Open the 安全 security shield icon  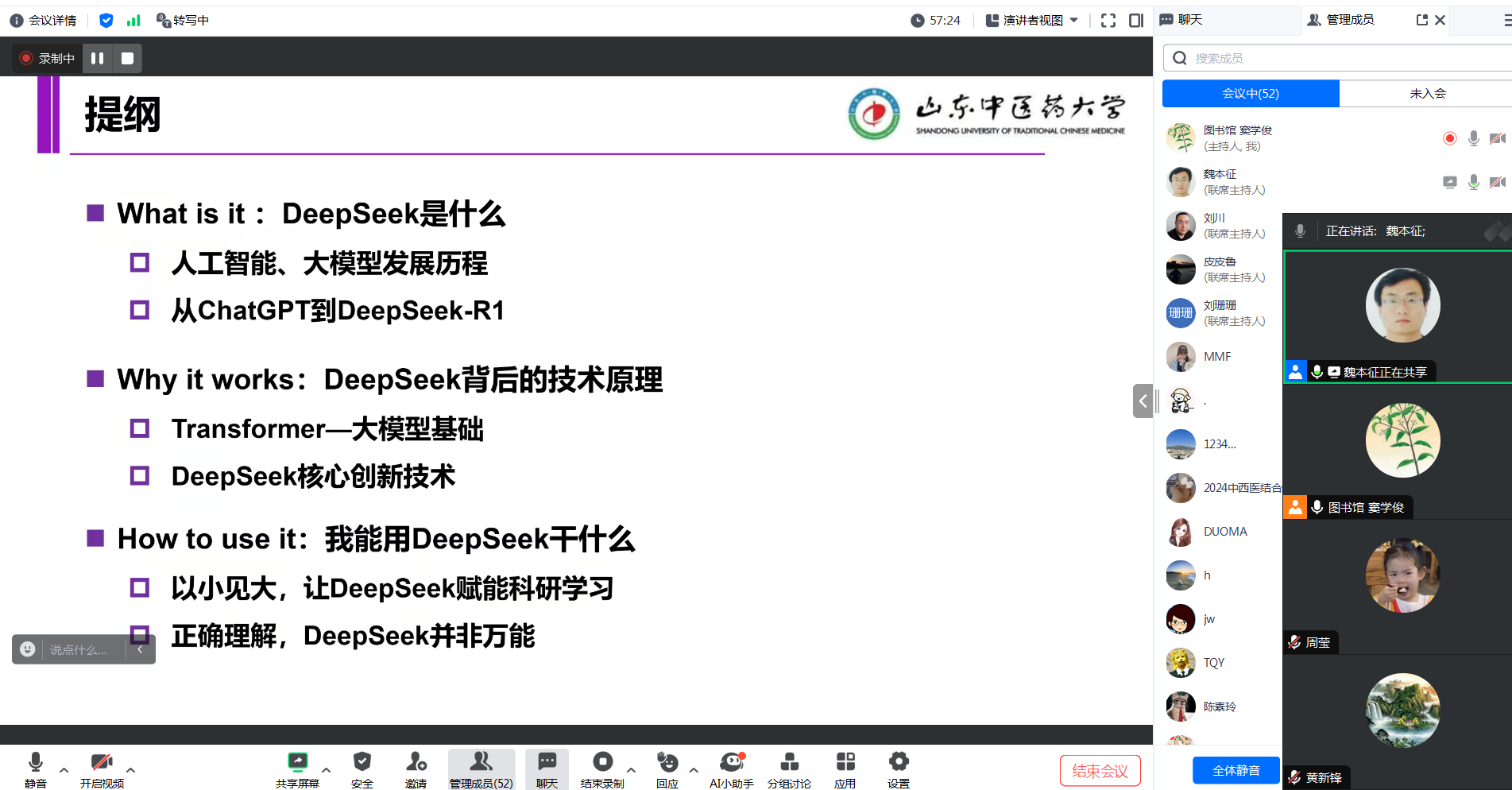pos(362,762)
